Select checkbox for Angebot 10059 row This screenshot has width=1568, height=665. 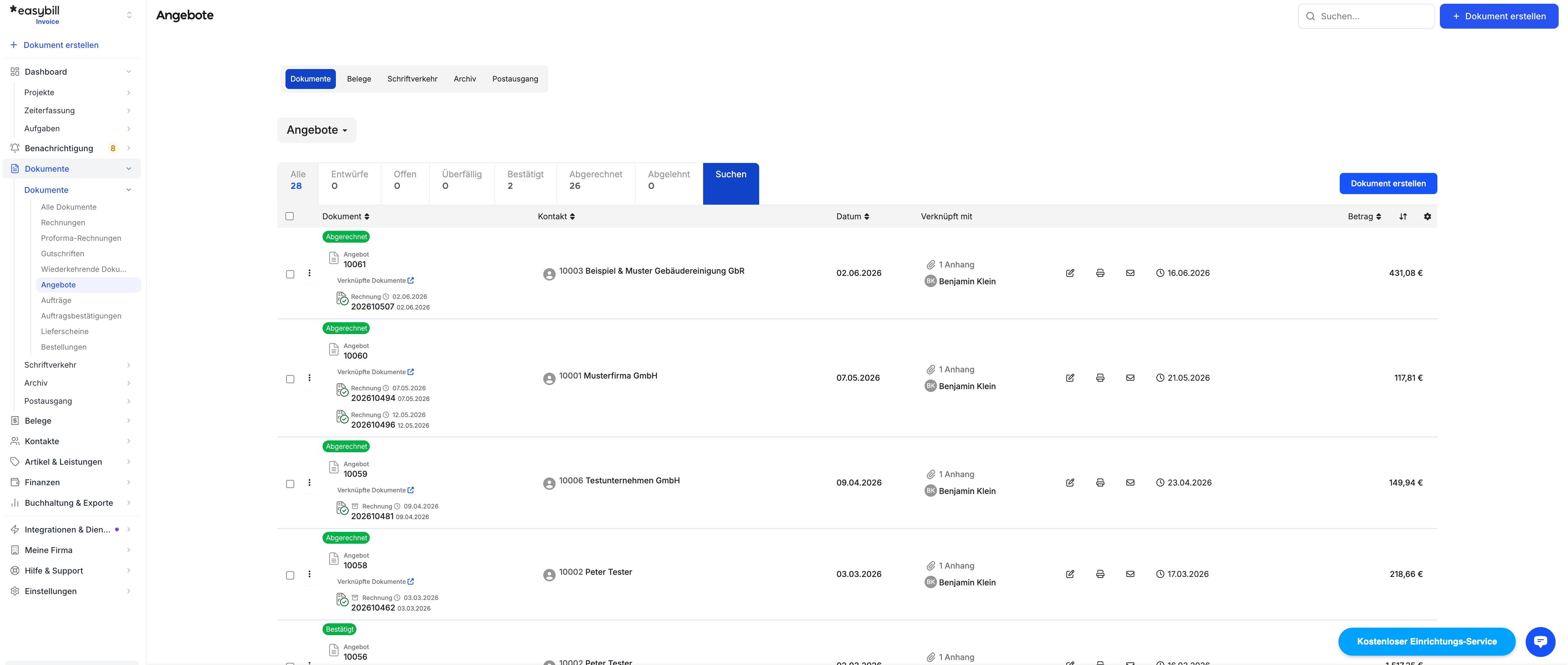click(x=290, y=484)
